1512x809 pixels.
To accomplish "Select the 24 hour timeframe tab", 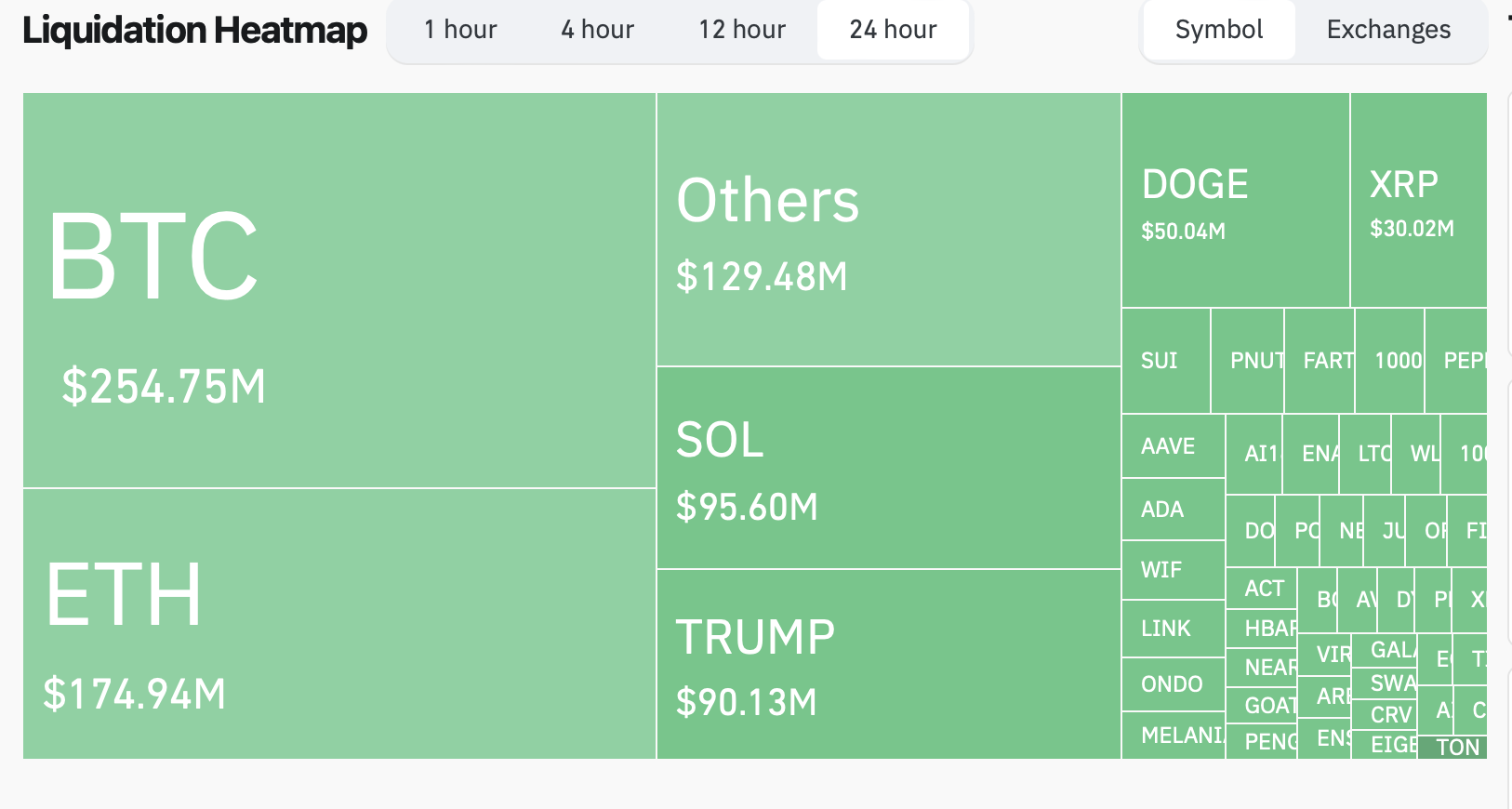I will tap(893, 30).
